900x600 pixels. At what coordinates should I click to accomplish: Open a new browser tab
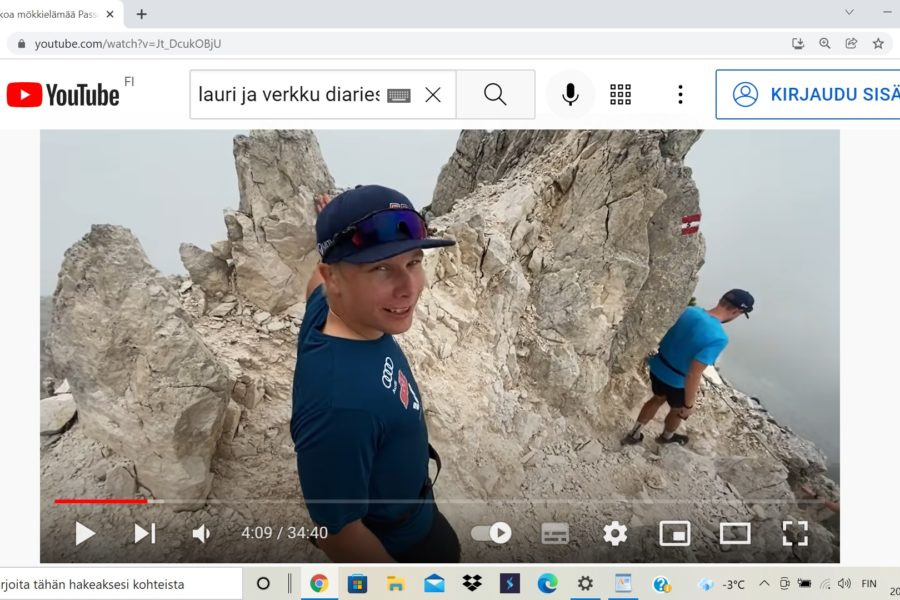tap(141, 14)
